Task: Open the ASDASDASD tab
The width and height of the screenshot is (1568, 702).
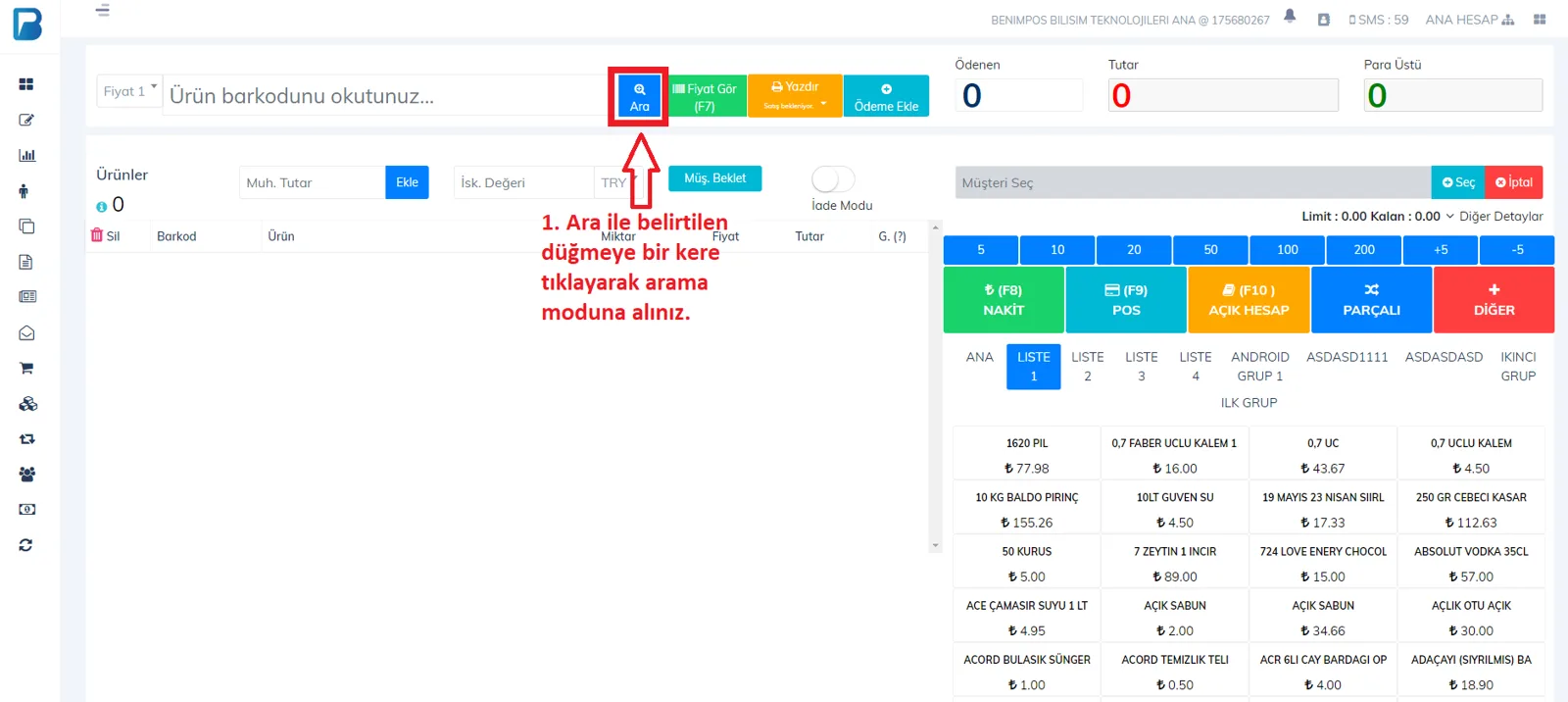Action: (1444, 357)
